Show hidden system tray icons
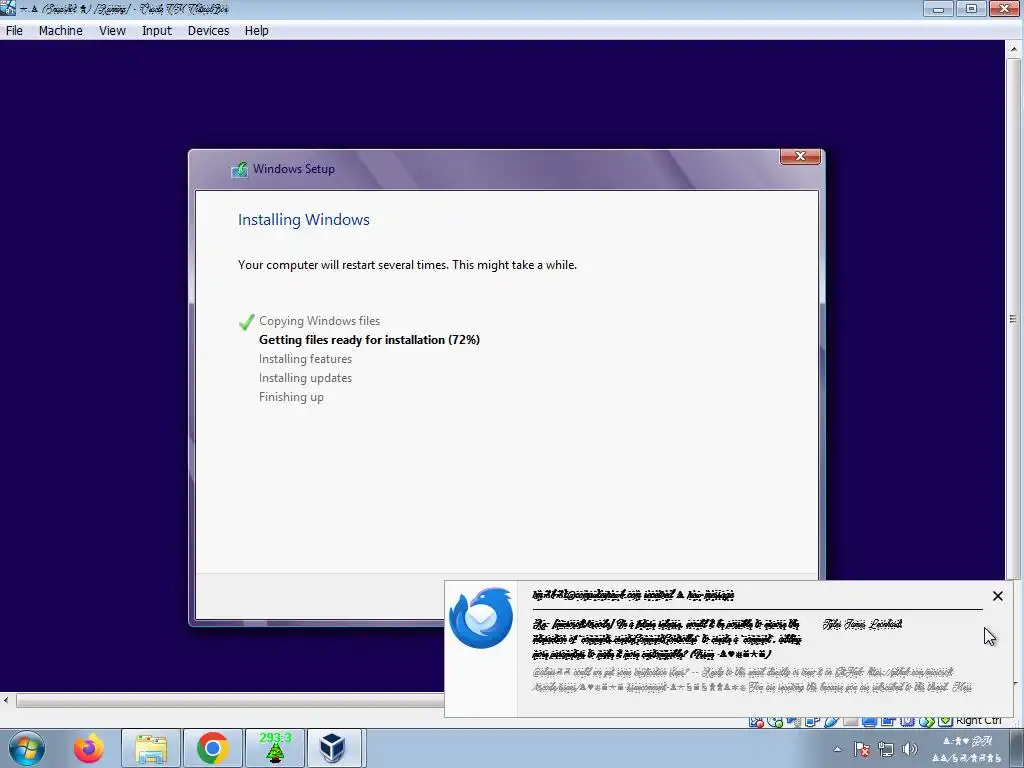 [x=837, y=749]
